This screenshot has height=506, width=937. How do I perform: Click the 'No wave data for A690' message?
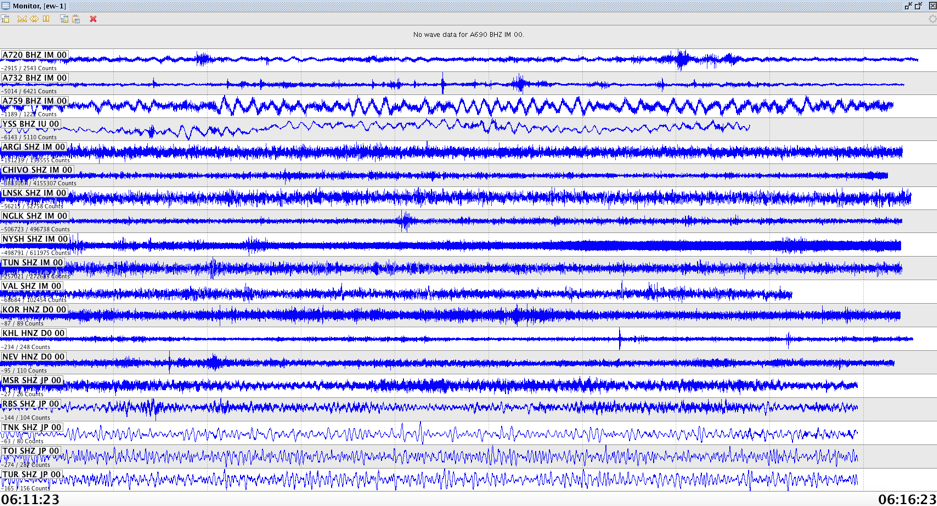(x=468, y=35)
